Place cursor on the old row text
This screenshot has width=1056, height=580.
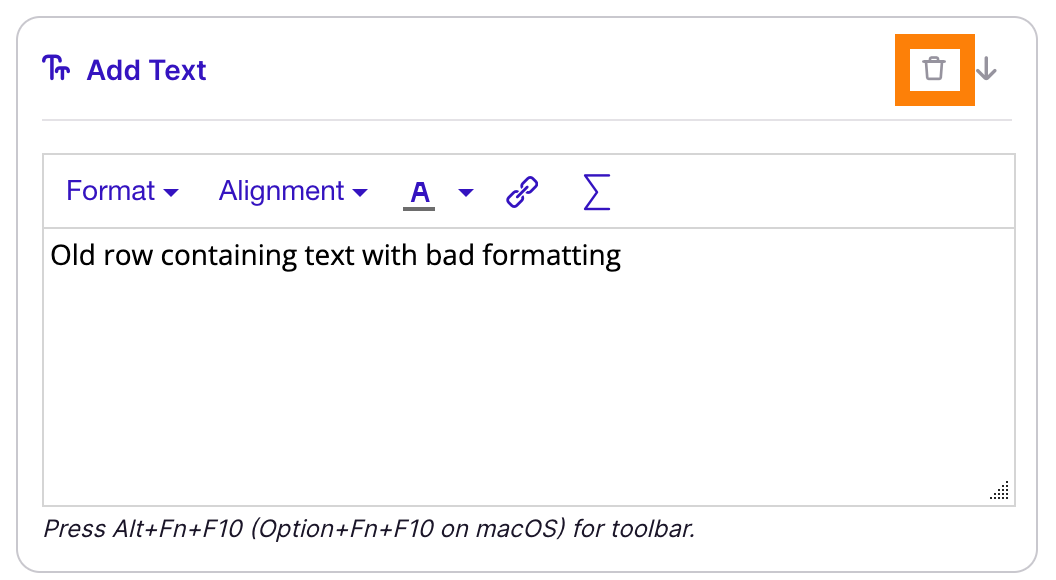click(335, 255)
